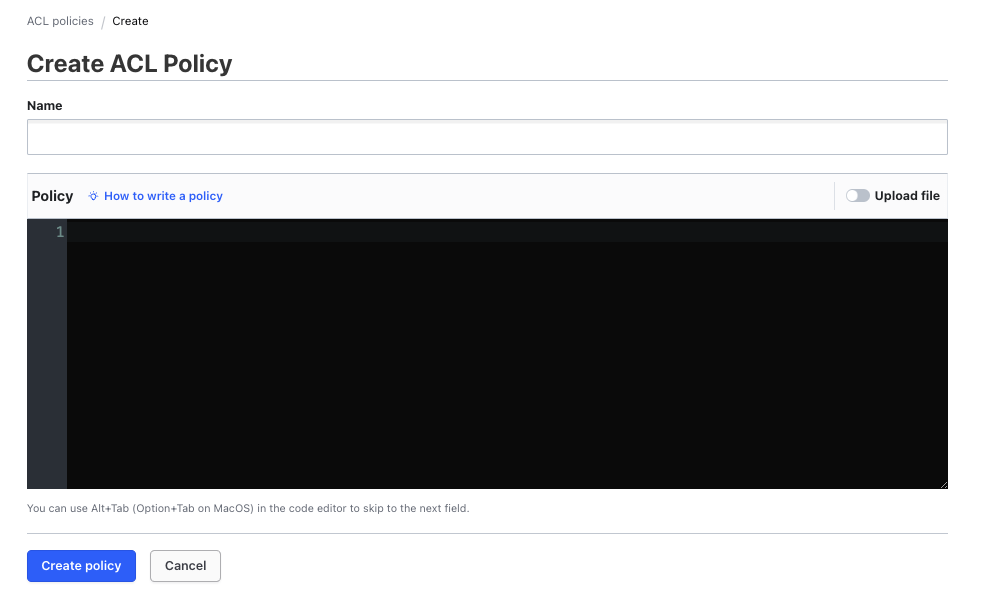Focus the Name input field
This screenshot has width=981, height=611.
[487, 137]
